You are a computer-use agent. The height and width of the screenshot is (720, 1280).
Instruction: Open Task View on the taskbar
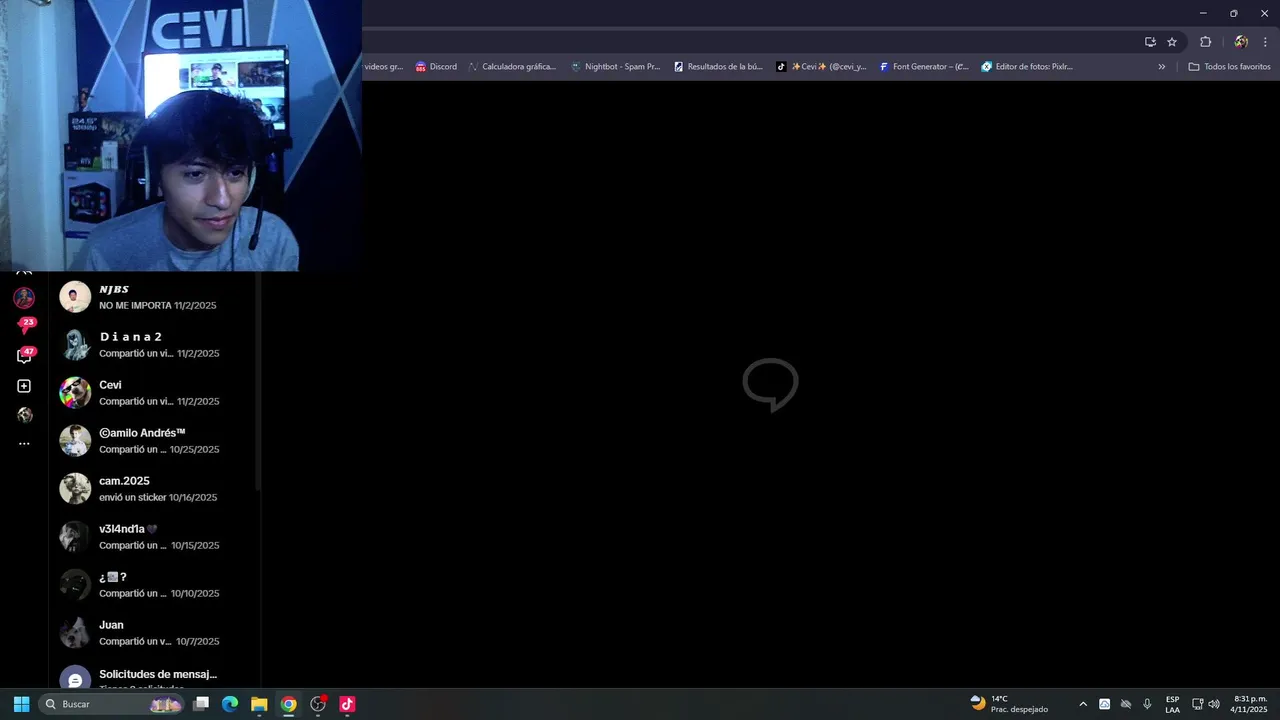point(201,704)
